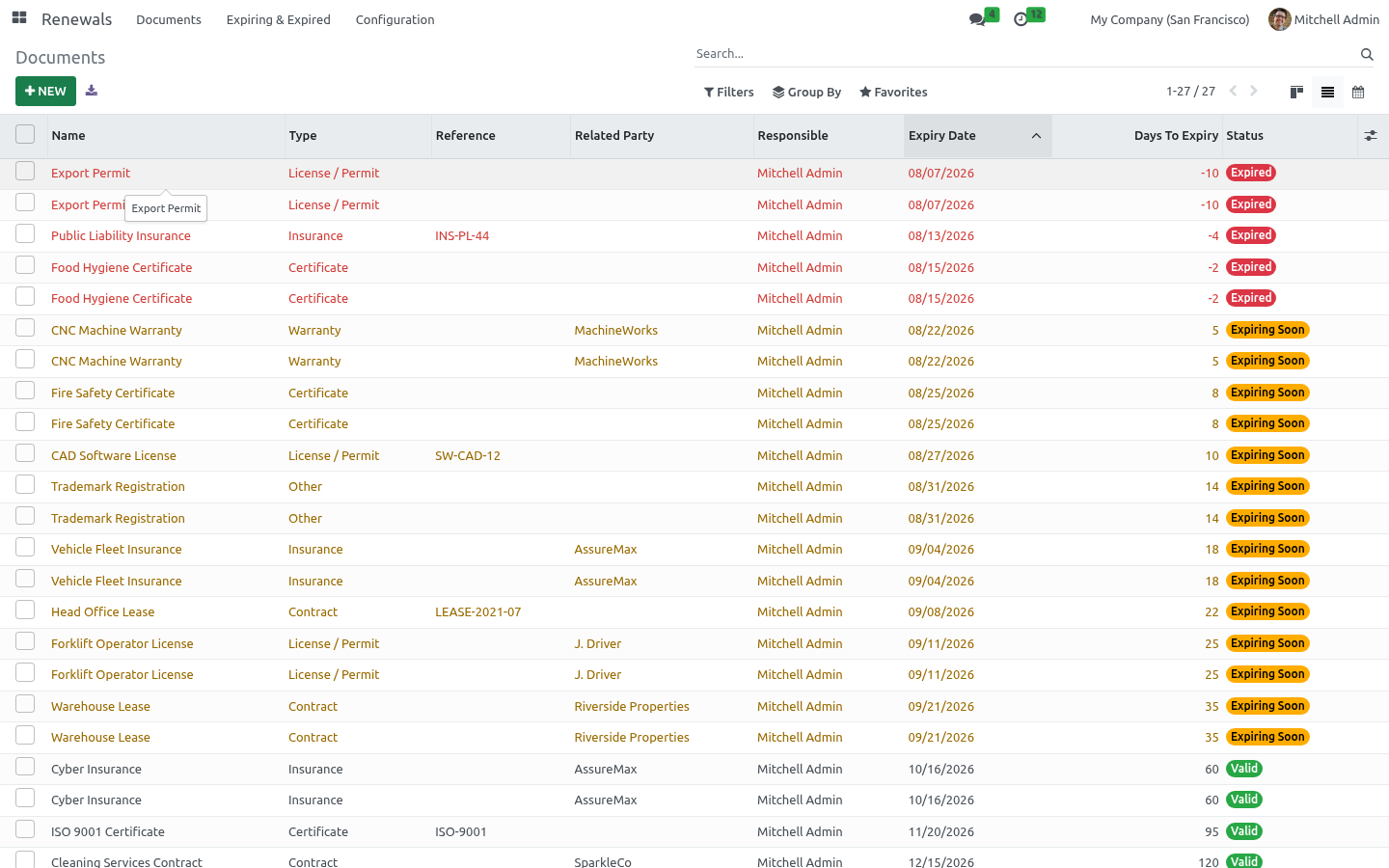Check the ISO 9001 Certificate row checkbox
Viewport: 1389px width, 868px height.
pyautogui.click(x=25, y=829)
